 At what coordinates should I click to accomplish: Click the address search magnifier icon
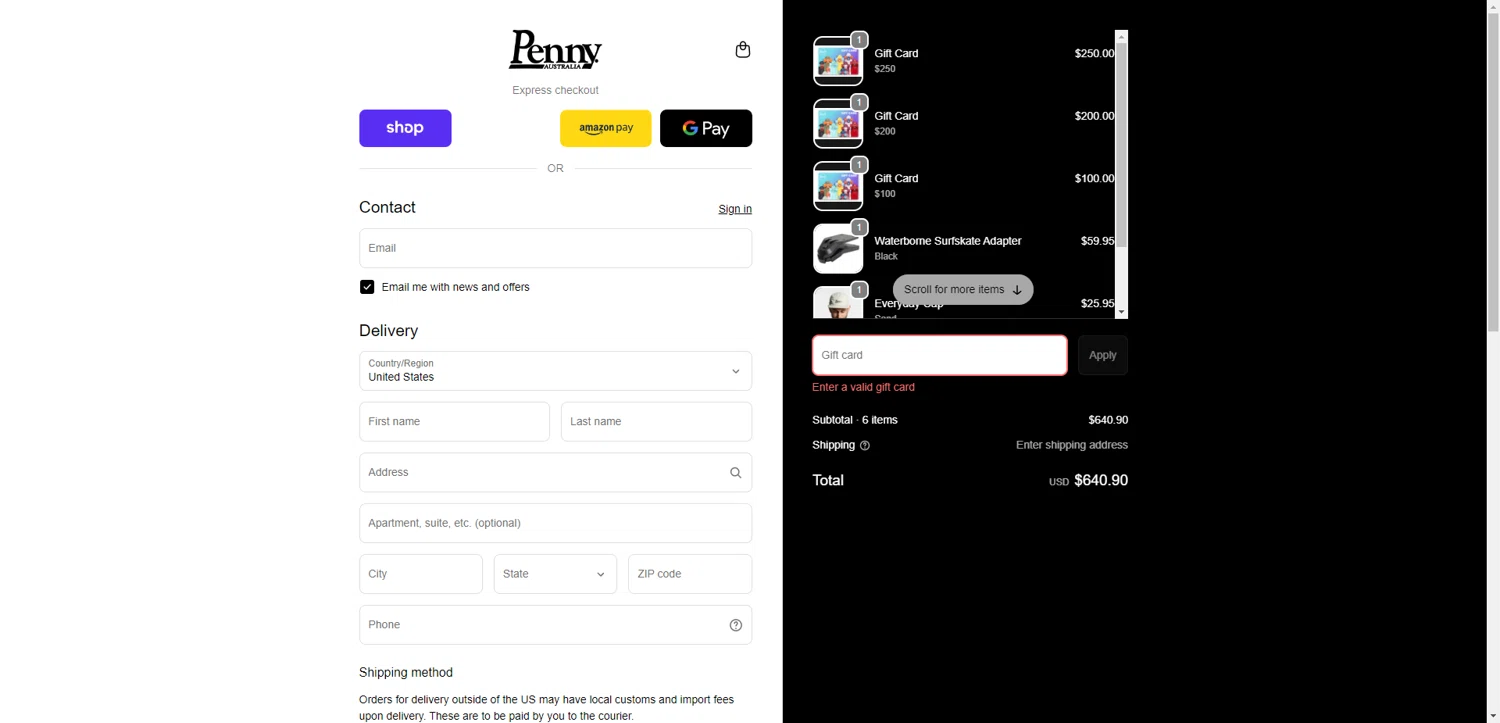tap(736, 473)
